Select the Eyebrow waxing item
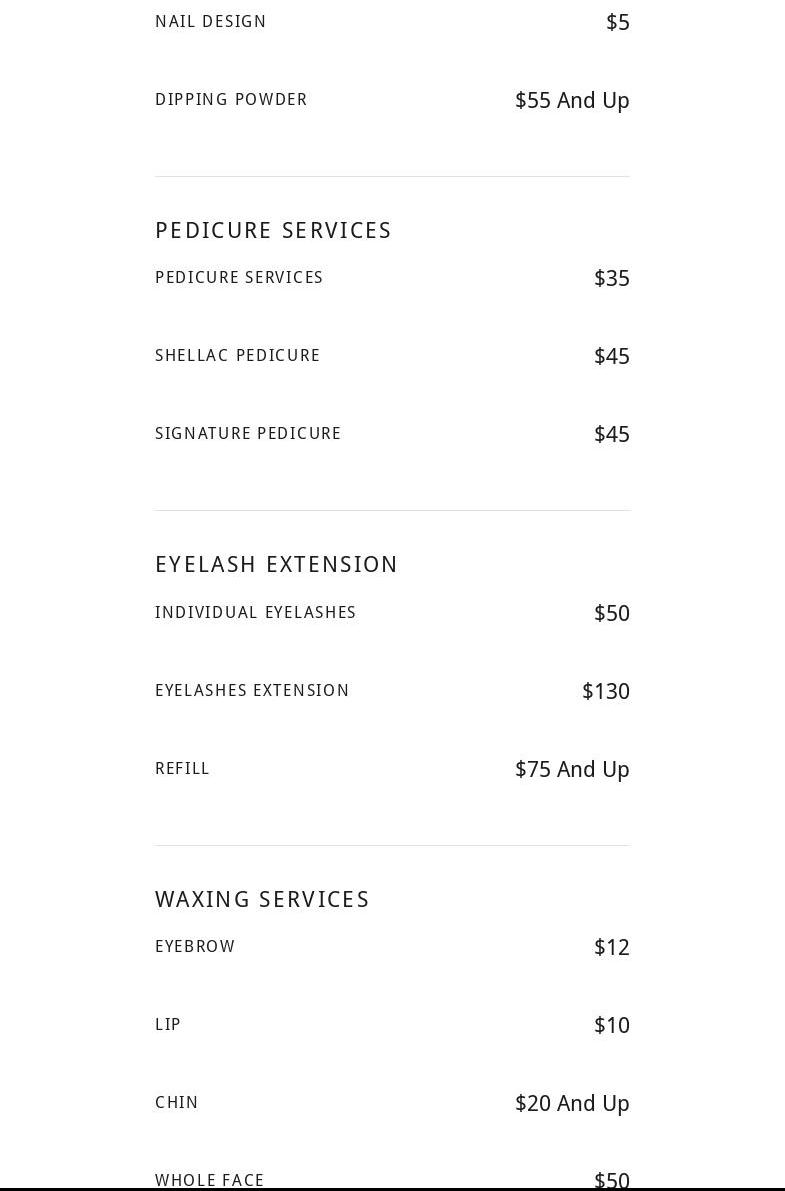Image resolution: width=785 pixels, height=1191 pixels. [x=195, y=947]
